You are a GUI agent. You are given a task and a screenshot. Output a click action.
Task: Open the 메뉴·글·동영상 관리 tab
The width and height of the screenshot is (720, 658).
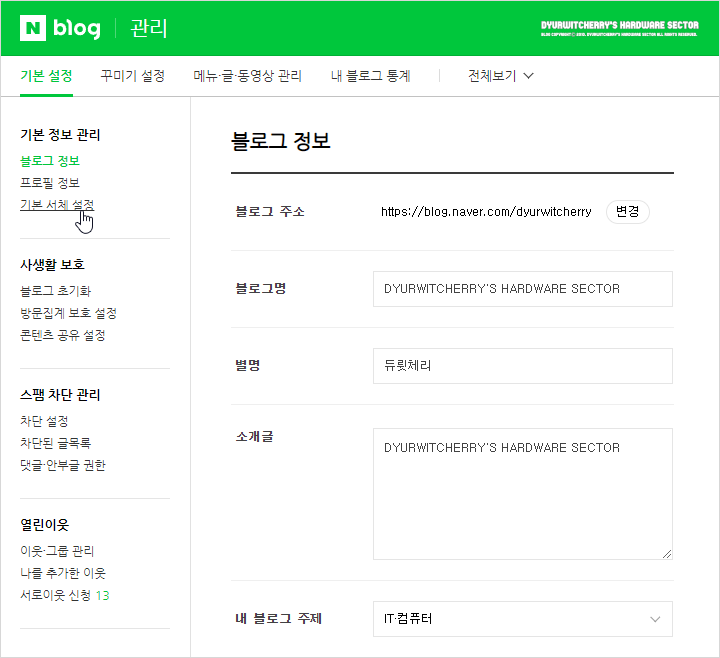click(248, 76)
